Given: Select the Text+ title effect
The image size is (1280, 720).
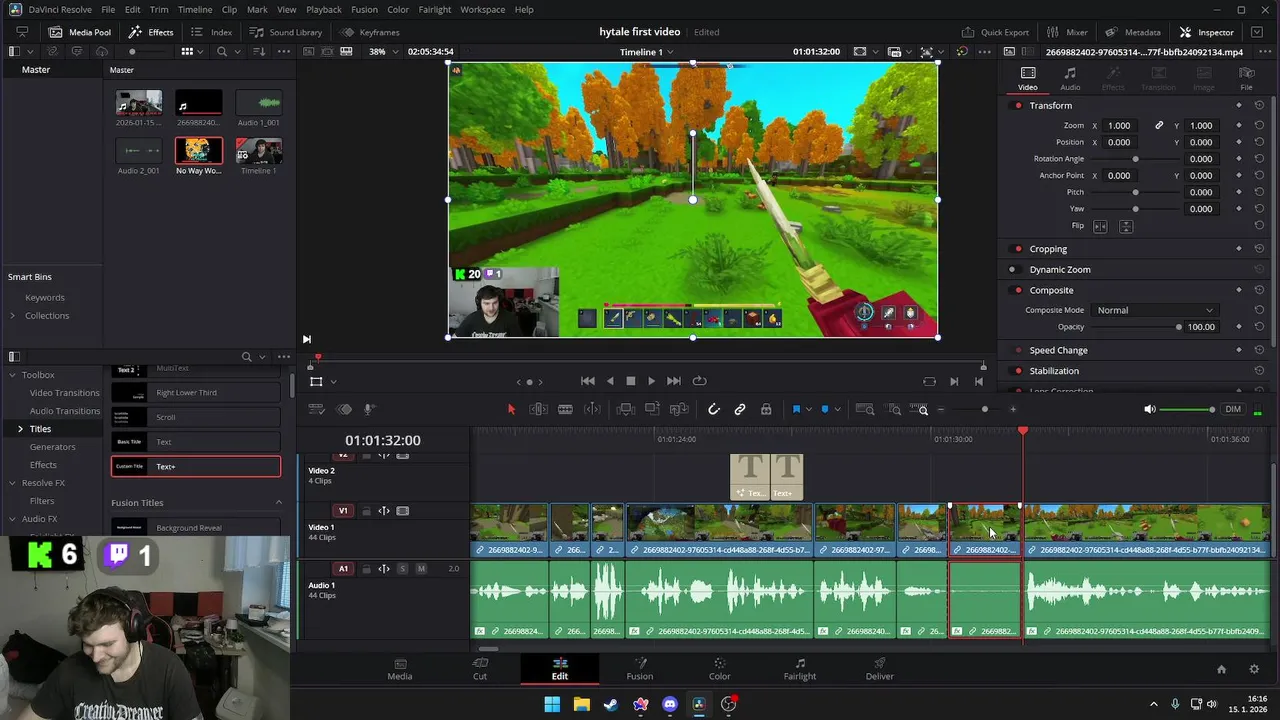Looking at the screenshot, I should point(196,466).
